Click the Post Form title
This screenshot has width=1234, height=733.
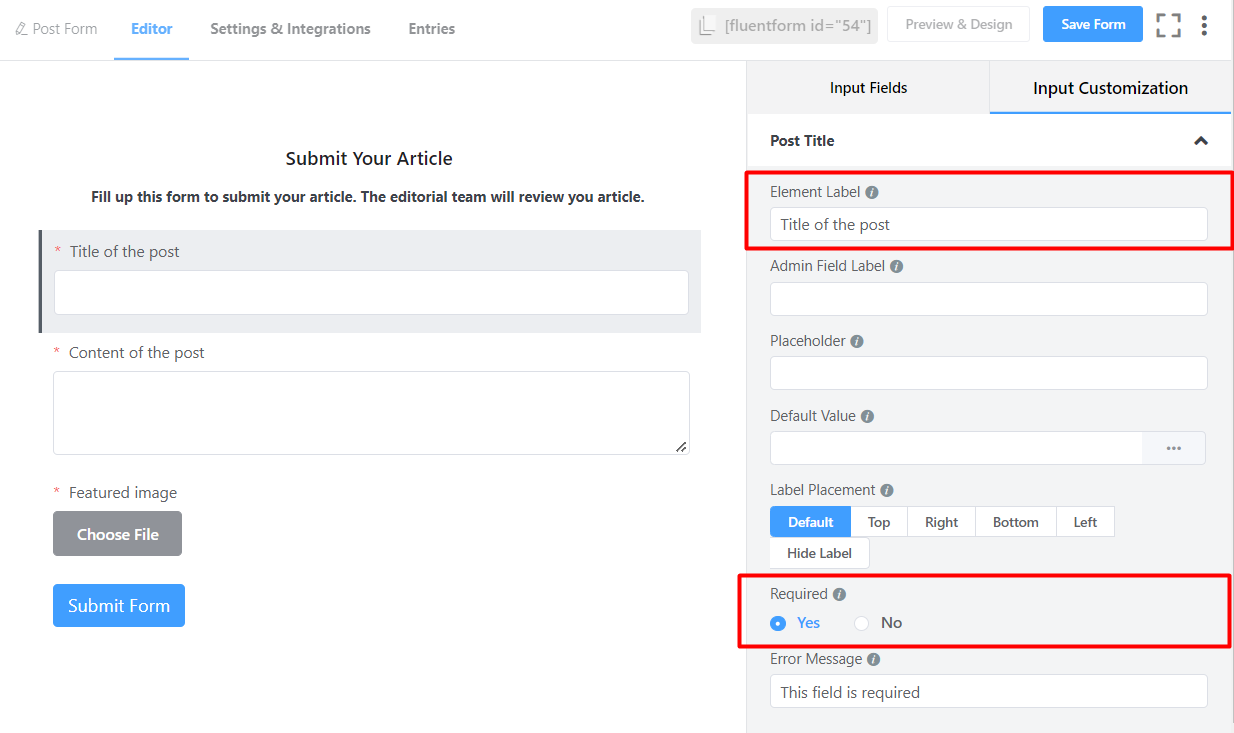(x=65, y=29)
